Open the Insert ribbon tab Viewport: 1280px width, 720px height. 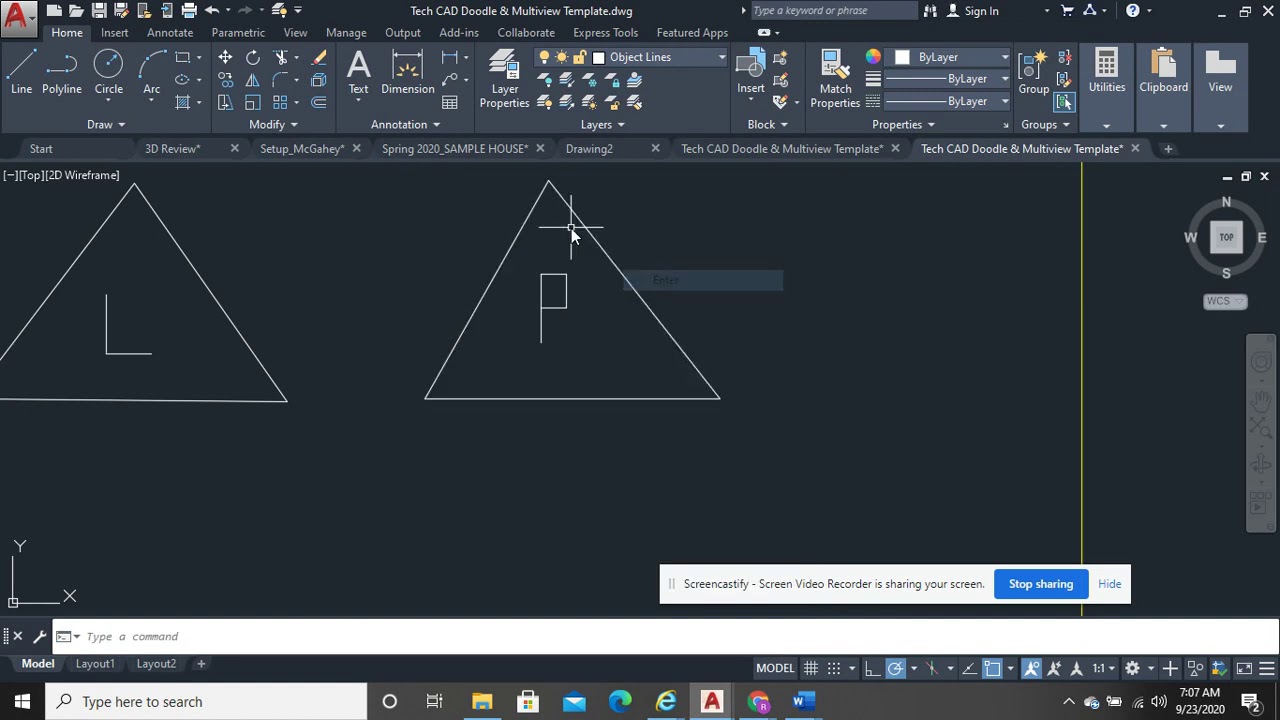(x=114, y=32)
